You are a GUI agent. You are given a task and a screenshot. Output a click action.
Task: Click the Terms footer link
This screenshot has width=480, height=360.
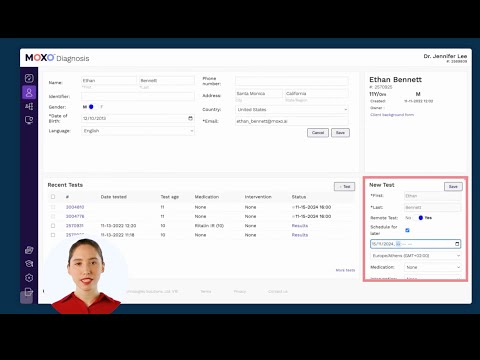[206, 291]
